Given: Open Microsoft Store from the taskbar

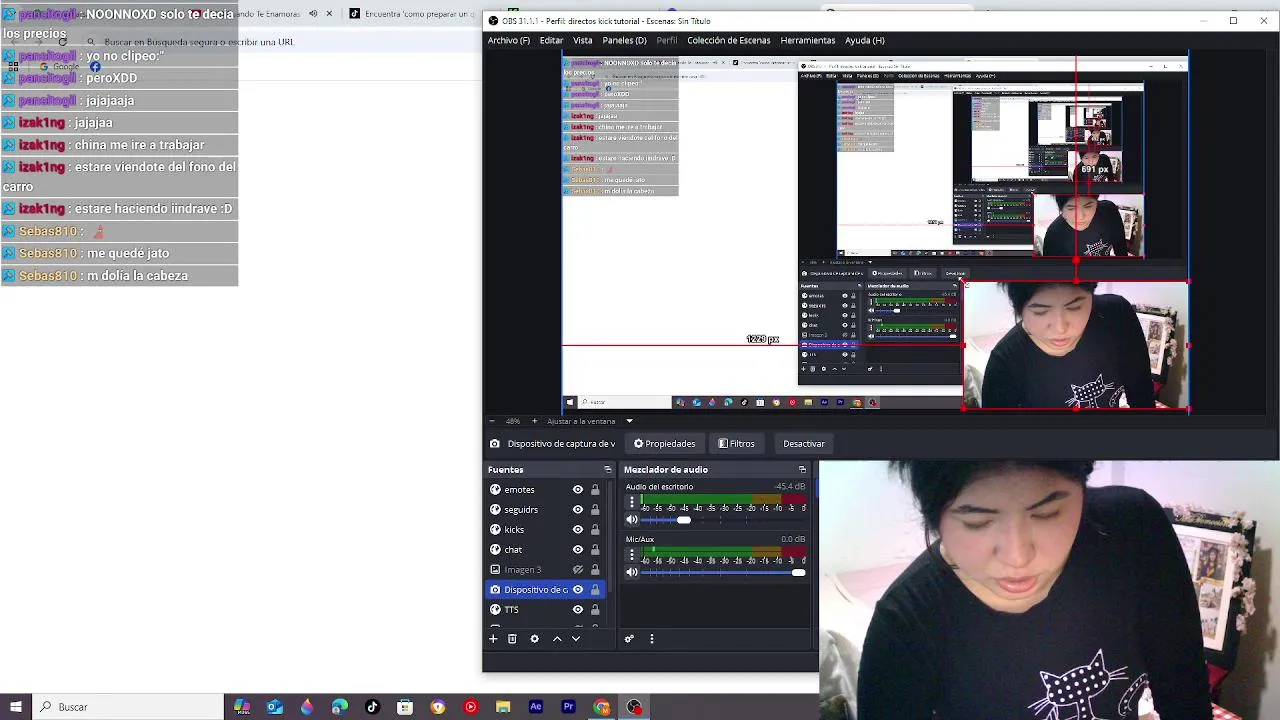Looking at the screenshot, I should point(405,707).
